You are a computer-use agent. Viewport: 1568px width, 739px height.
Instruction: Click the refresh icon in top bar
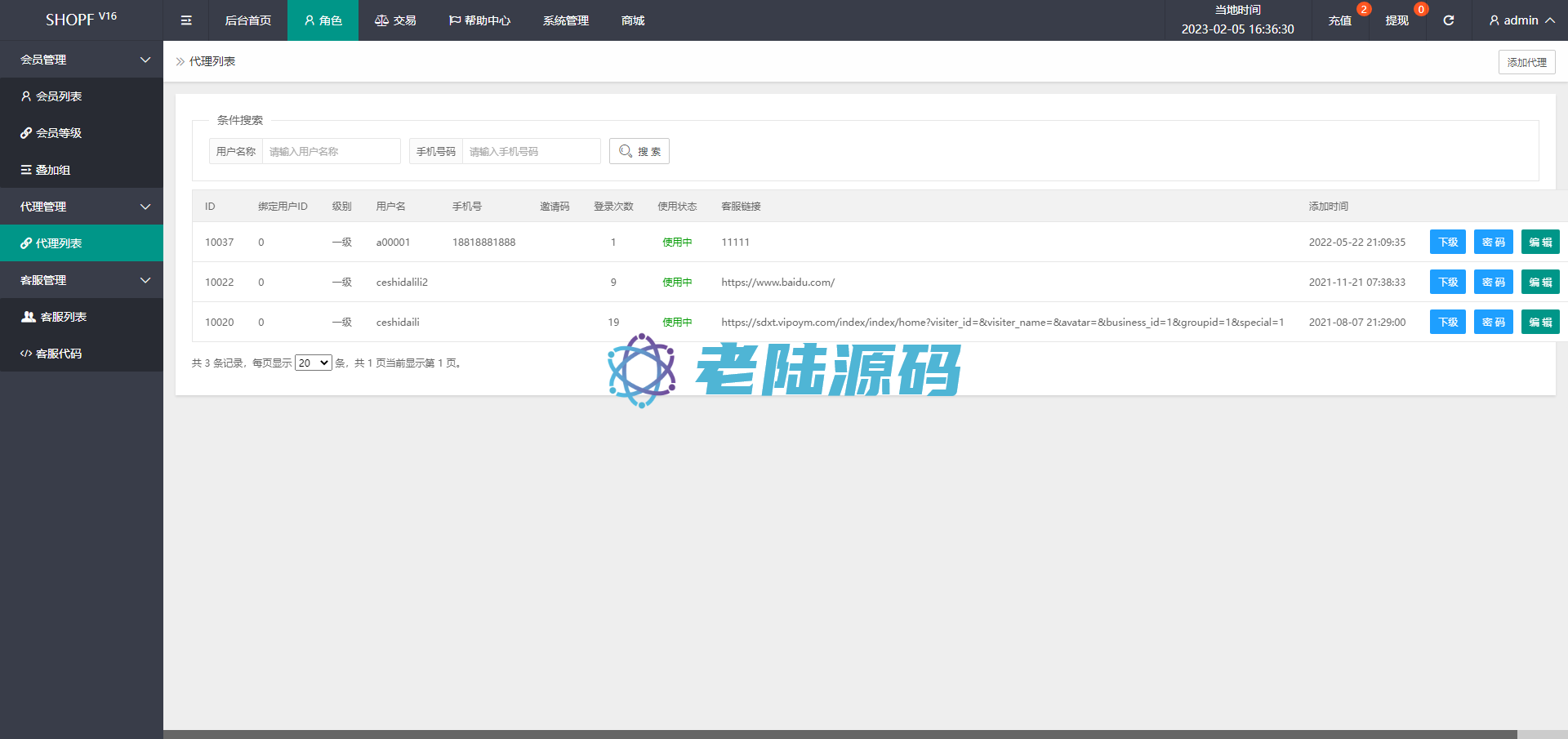1448,20
